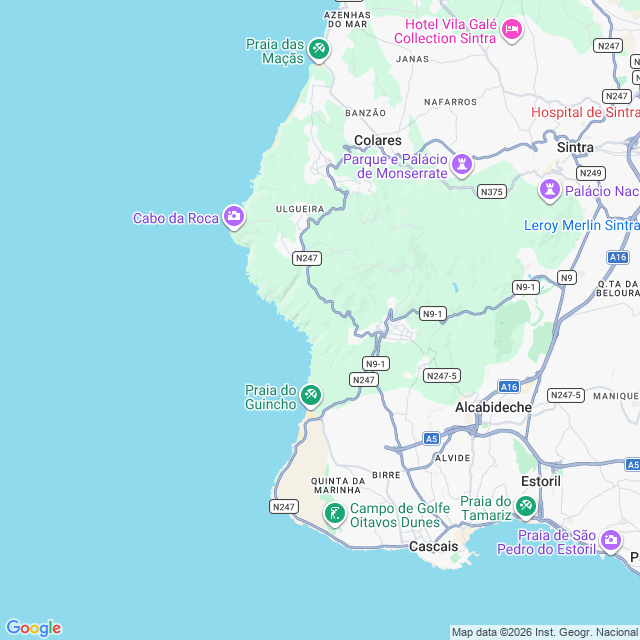Open the Praia do Tamariz beach marker
The width and height of the screenshot is (640, 640).
(526, 507)
